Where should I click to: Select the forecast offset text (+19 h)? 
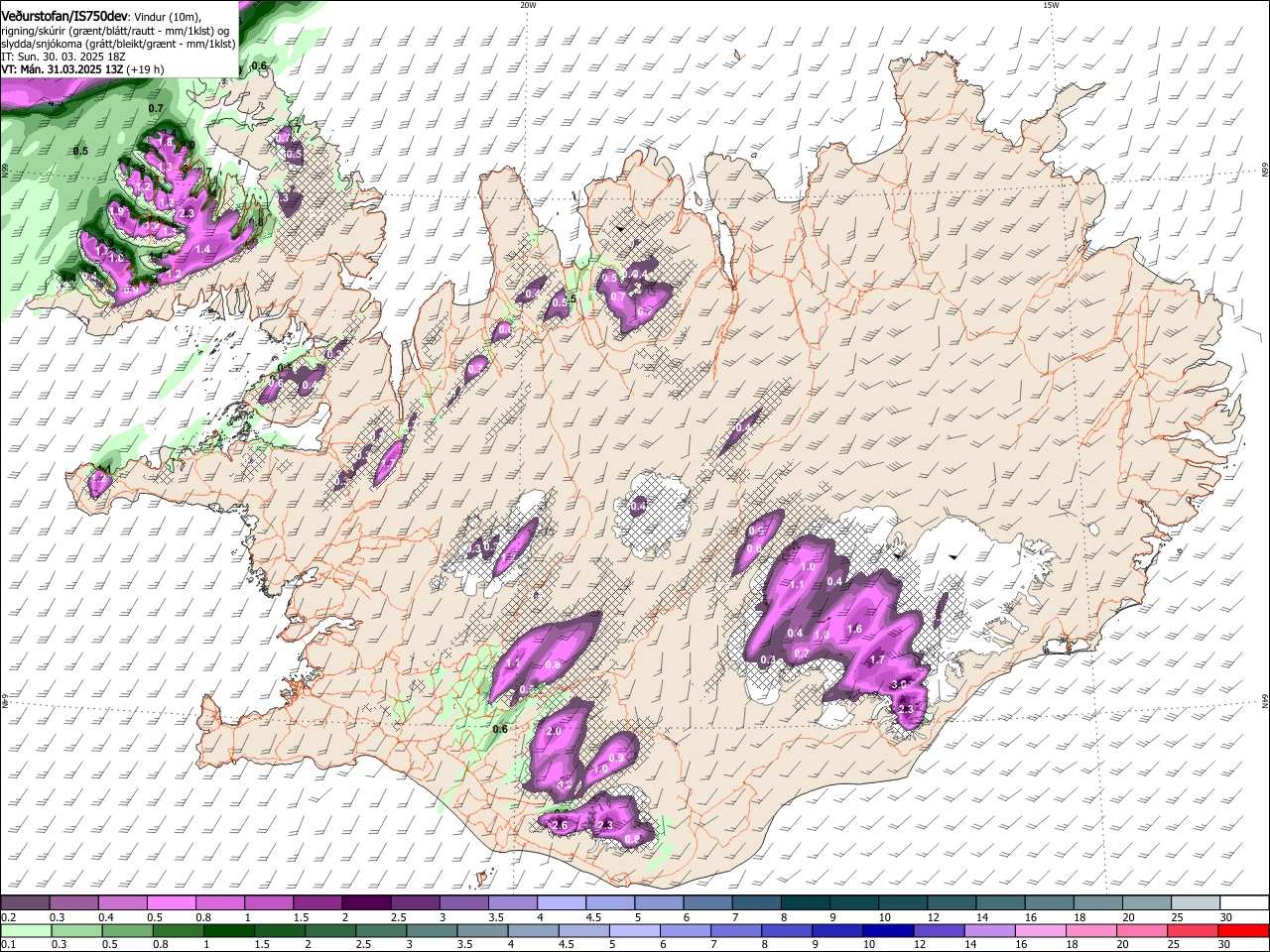coord(146,69)
